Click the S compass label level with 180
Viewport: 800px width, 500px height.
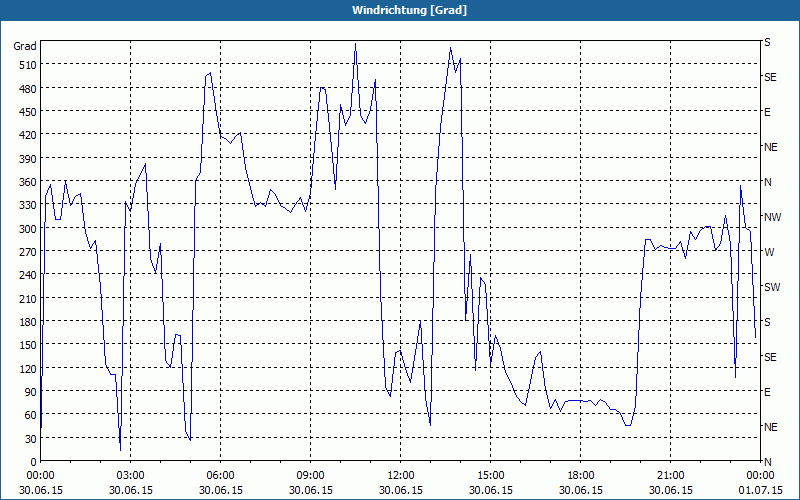767,322
